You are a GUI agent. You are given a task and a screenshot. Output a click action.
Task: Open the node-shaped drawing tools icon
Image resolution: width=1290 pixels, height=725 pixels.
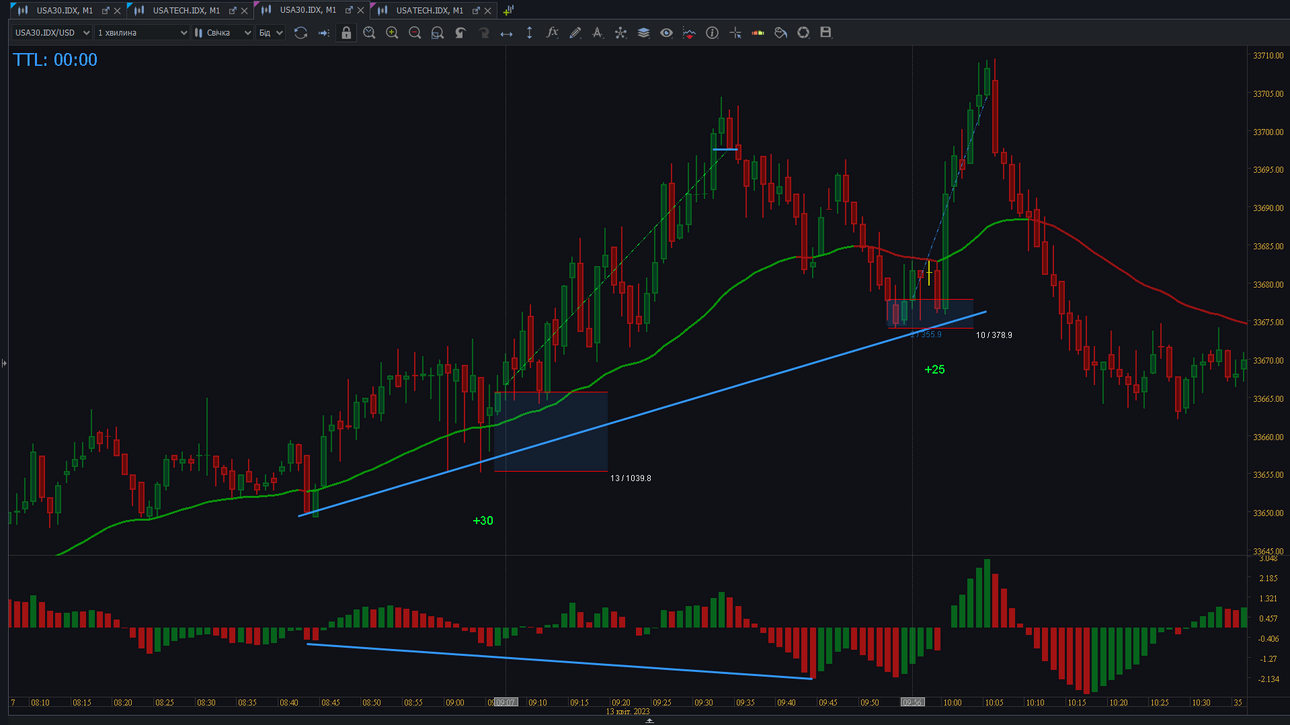click(620, 33)
